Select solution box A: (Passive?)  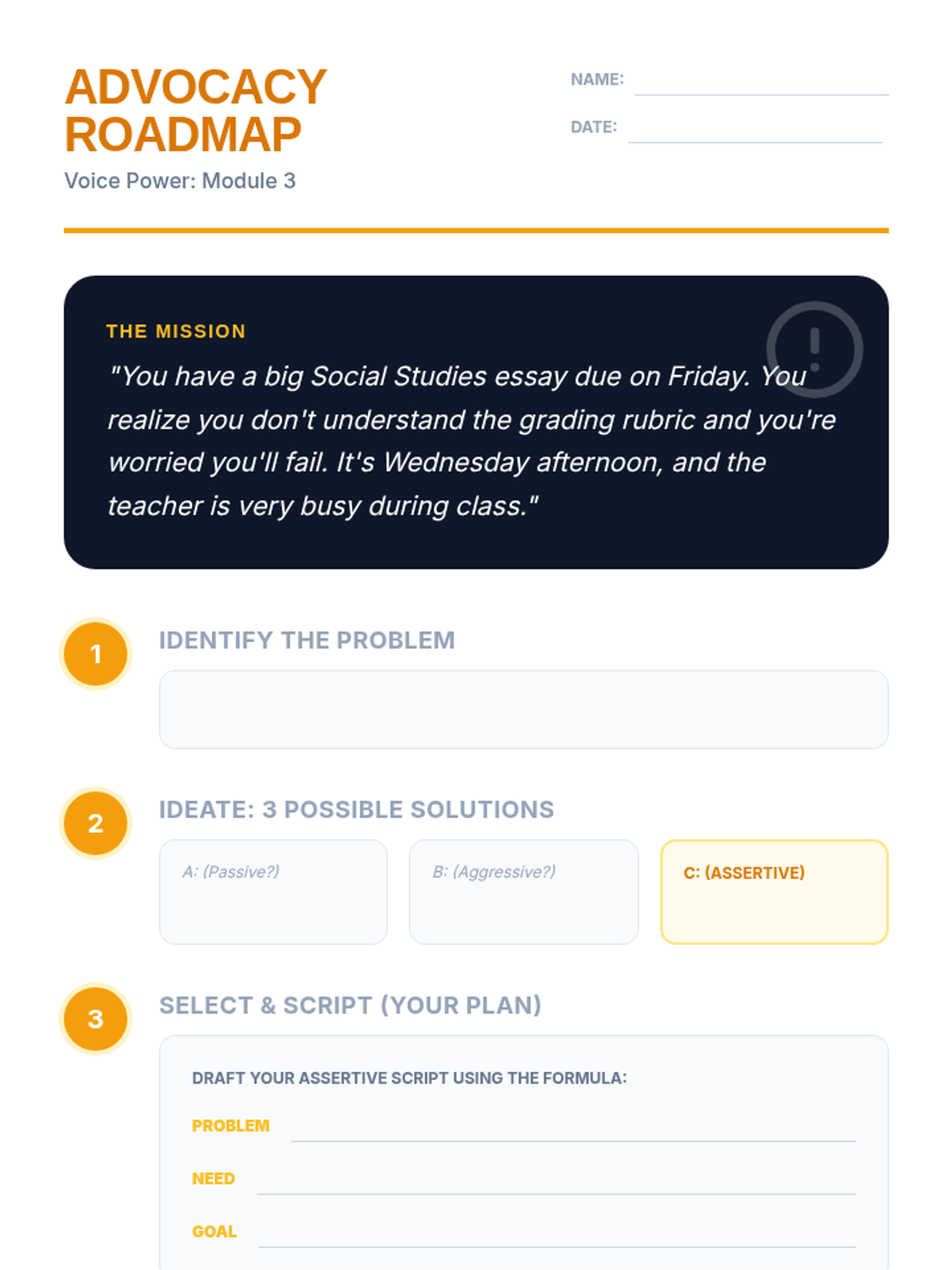coord(274,892)
